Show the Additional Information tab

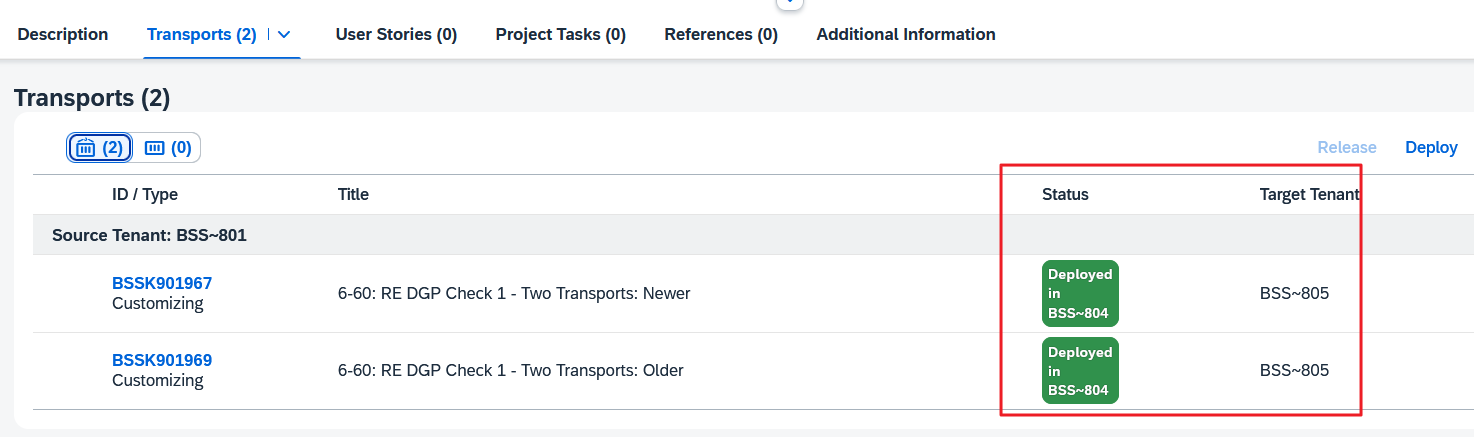(906, 34)
